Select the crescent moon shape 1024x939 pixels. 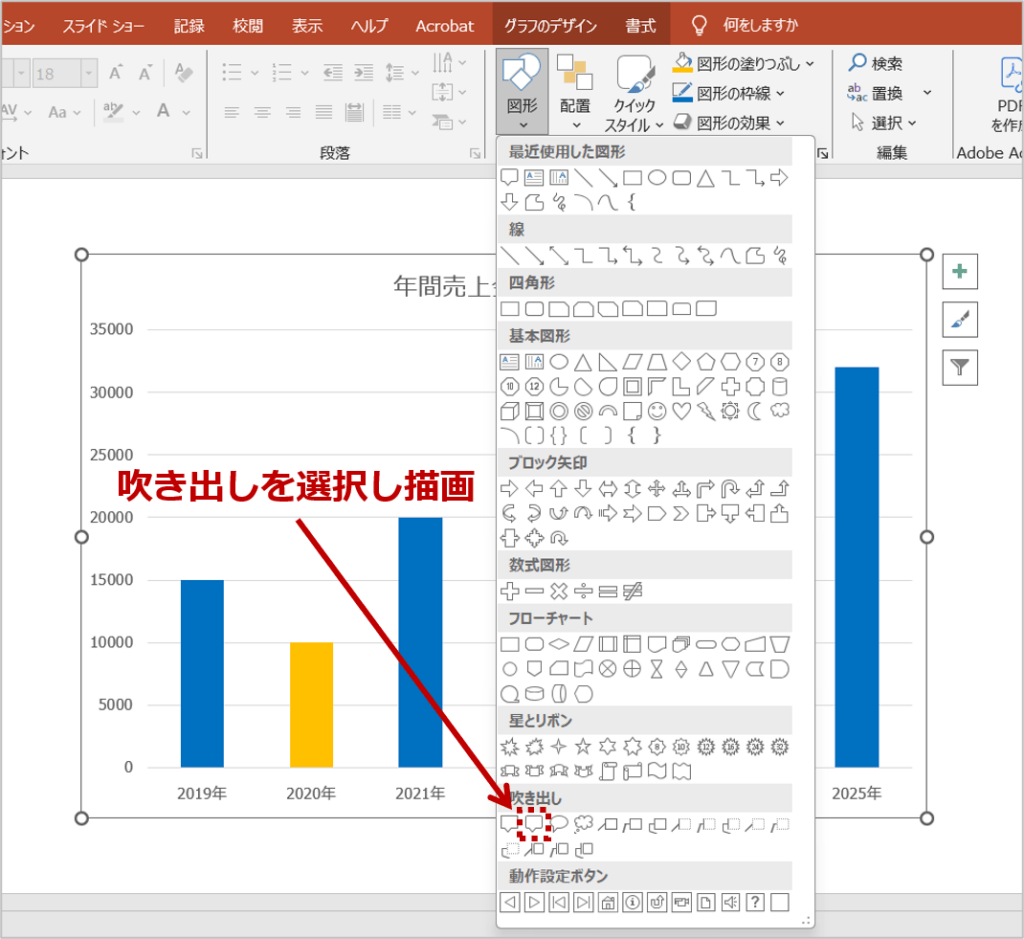point(755,411)
